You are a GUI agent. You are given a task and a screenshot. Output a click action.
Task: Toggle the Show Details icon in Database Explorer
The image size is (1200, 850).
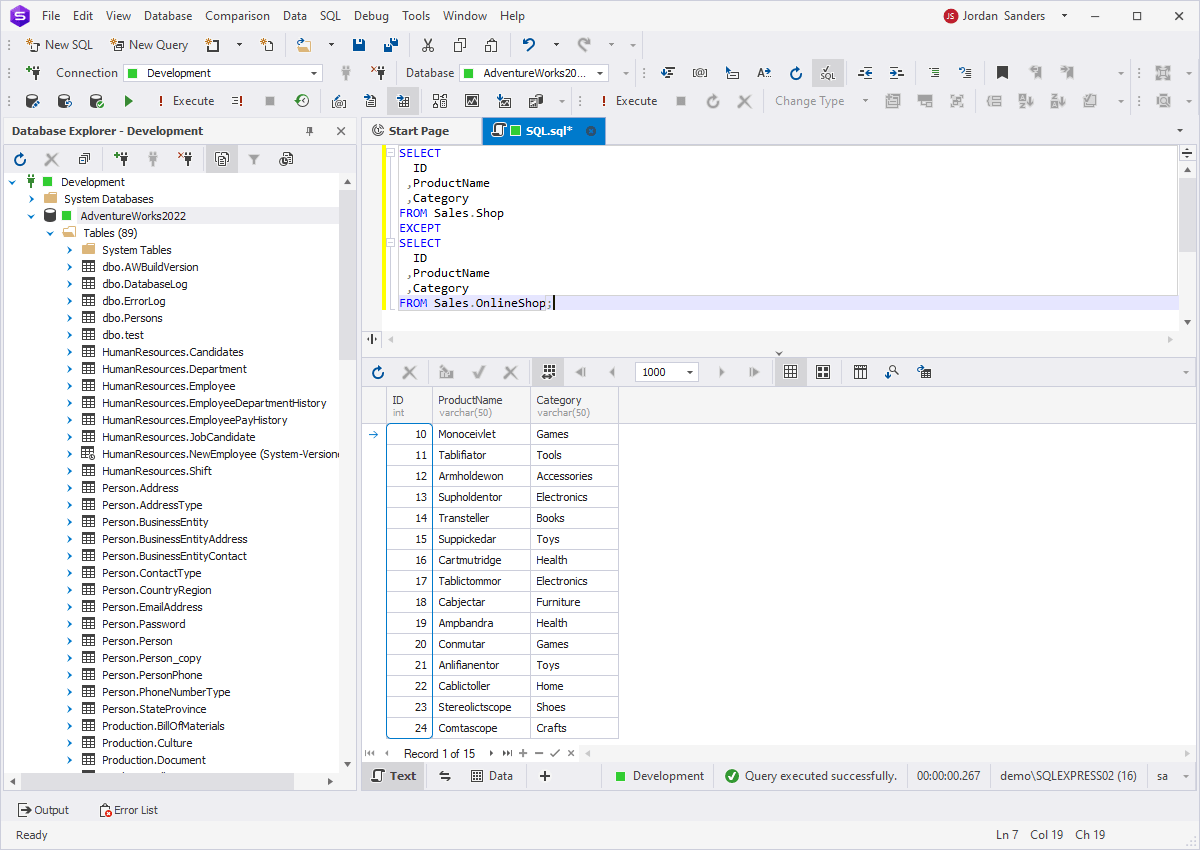[222, 159]
